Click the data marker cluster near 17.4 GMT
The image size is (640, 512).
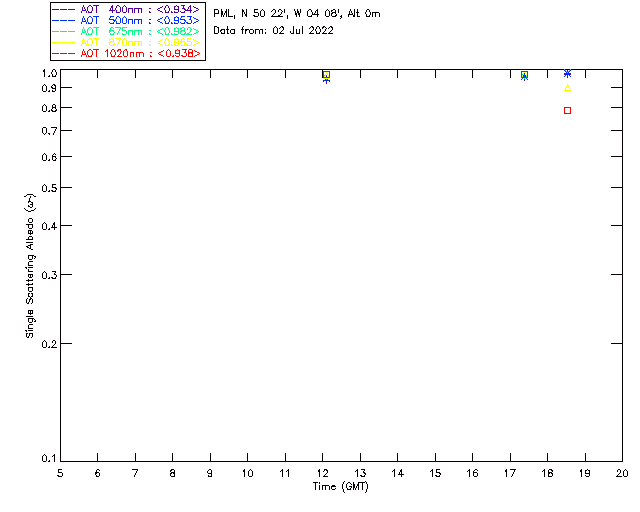click(524, 76)
